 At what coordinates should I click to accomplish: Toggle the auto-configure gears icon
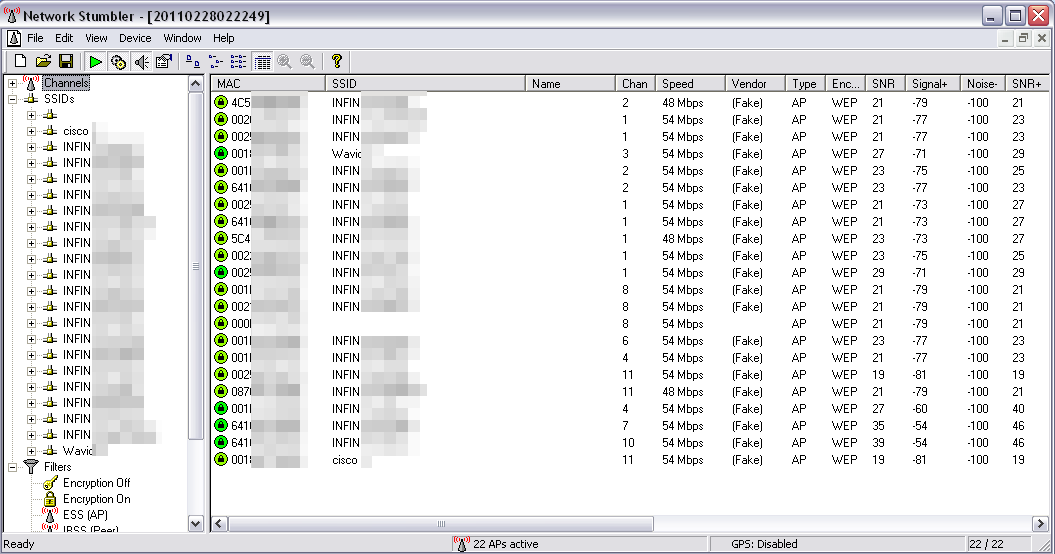coord(118,62)
